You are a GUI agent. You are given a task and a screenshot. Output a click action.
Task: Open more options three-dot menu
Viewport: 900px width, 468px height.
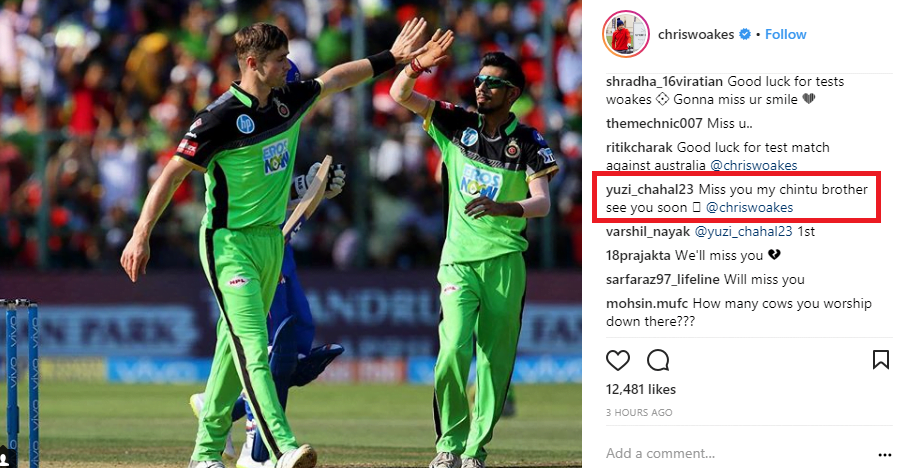click(x=885, y=455)
